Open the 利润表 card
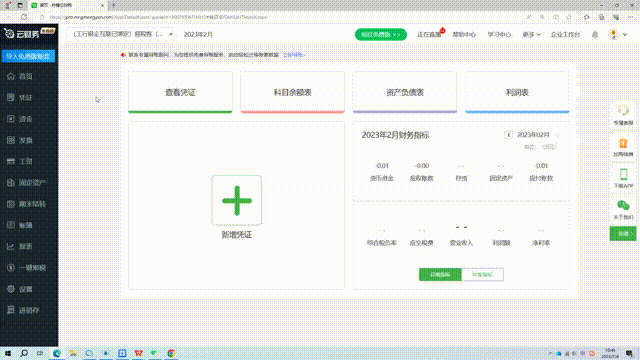Viewport: 640px width, 360px height. (517, 93)
